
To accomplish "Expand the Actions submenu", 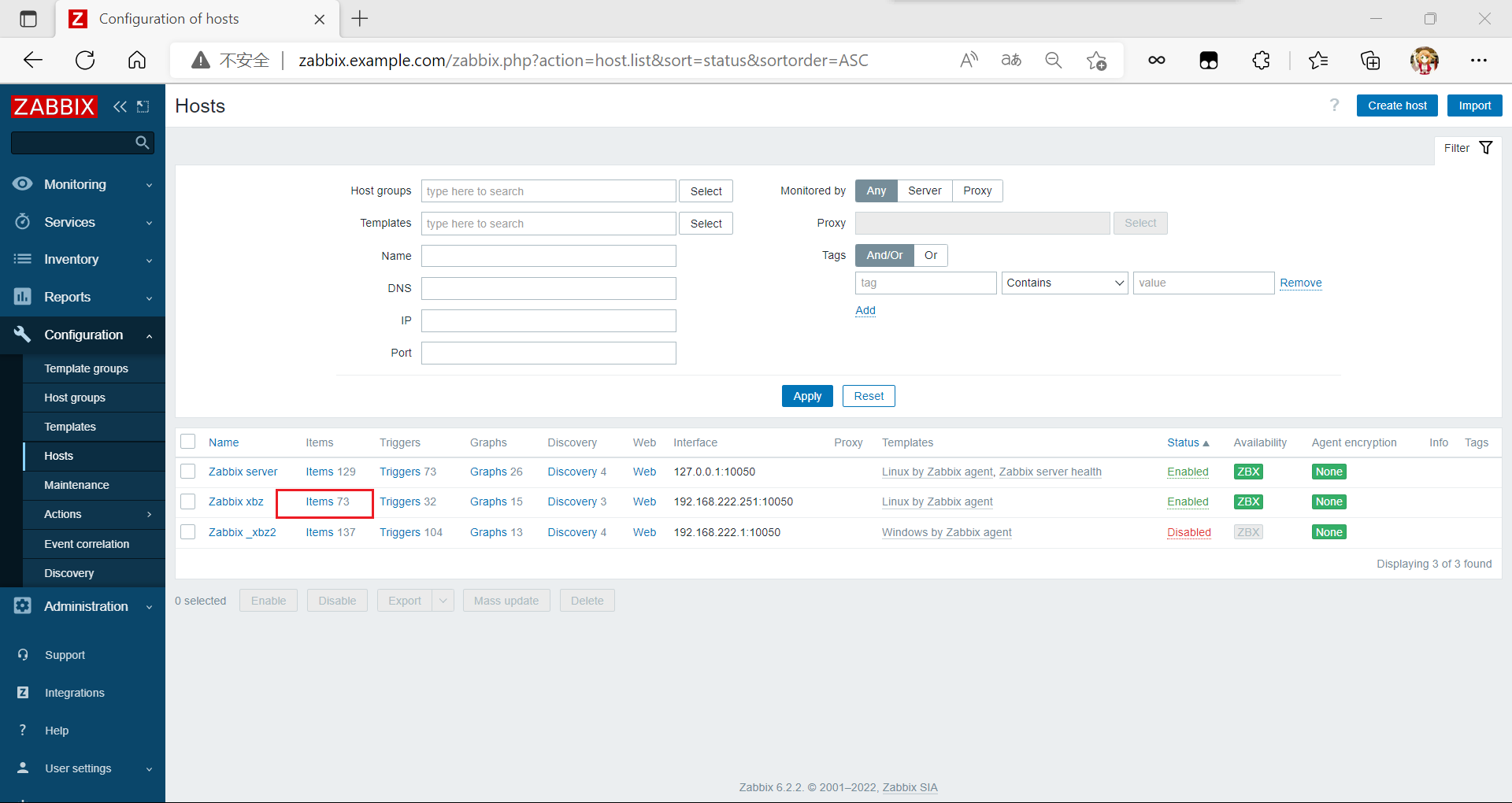I will (x=149, y=514).
